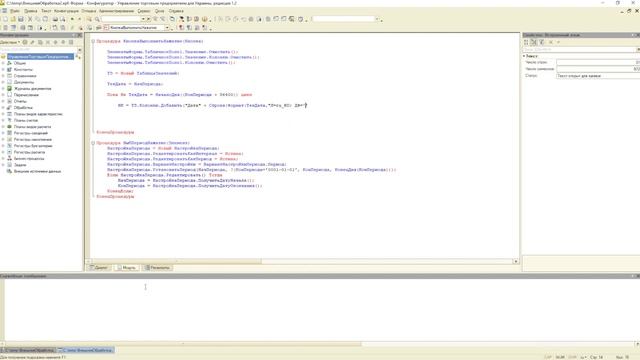
Task: Select the Обработки tree row
Action: pos(23,108)
